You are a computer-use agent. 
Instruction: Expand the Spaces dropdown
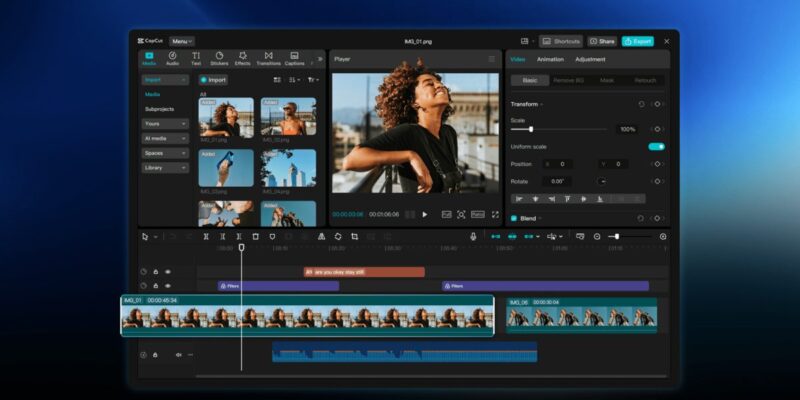[x=165, y=153]
